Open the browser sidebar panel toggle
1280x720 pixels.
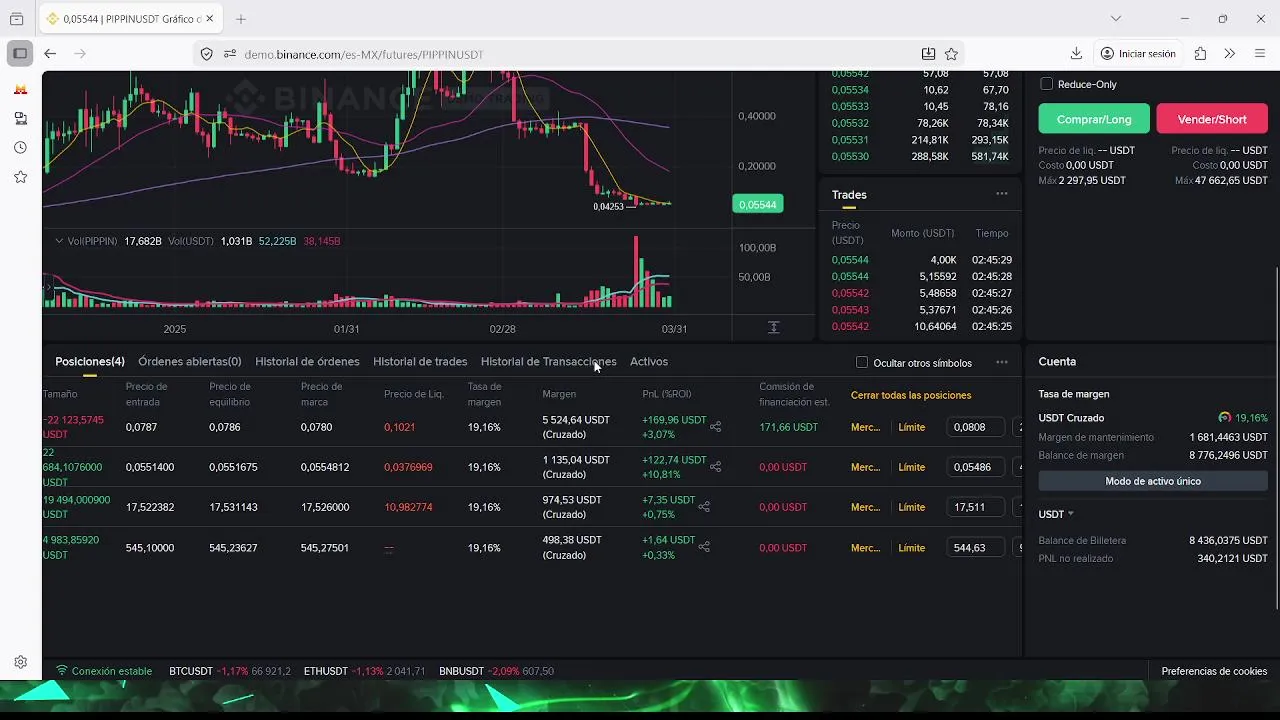tap(20, 54)
